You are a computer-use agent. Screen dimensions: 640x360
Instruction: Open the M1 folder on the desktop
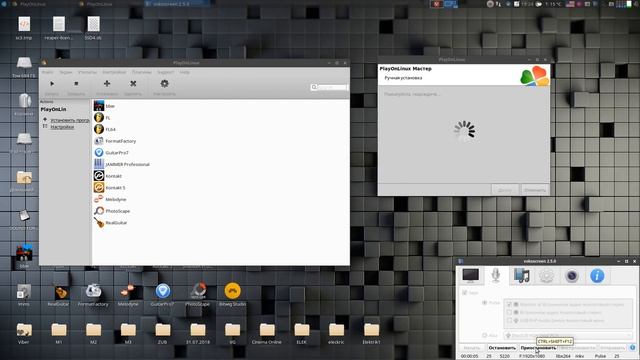point(58,333)
